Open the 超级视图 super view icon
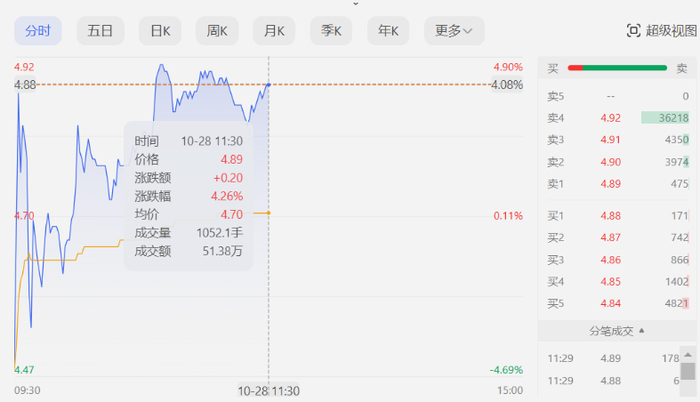Image resolution: width=700 pixels, height=402 pixels. click(x=661, y=31)
